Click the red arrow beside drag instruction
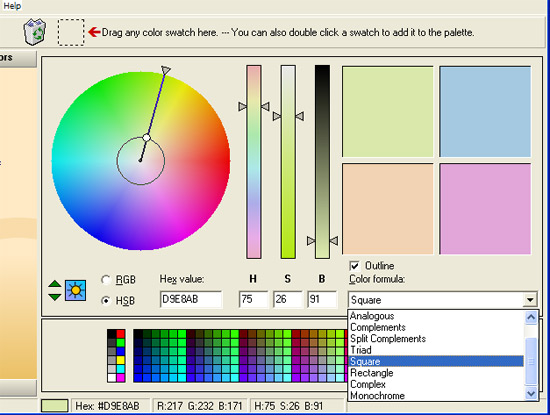Image resolution: width=550 pixels, height=415 pixels. (x=94, y=32)
